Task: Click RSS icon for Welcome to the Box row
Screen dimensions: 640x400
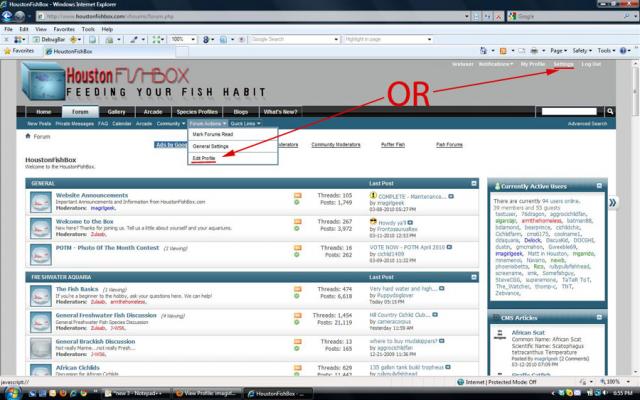Action: pos(298,222)
